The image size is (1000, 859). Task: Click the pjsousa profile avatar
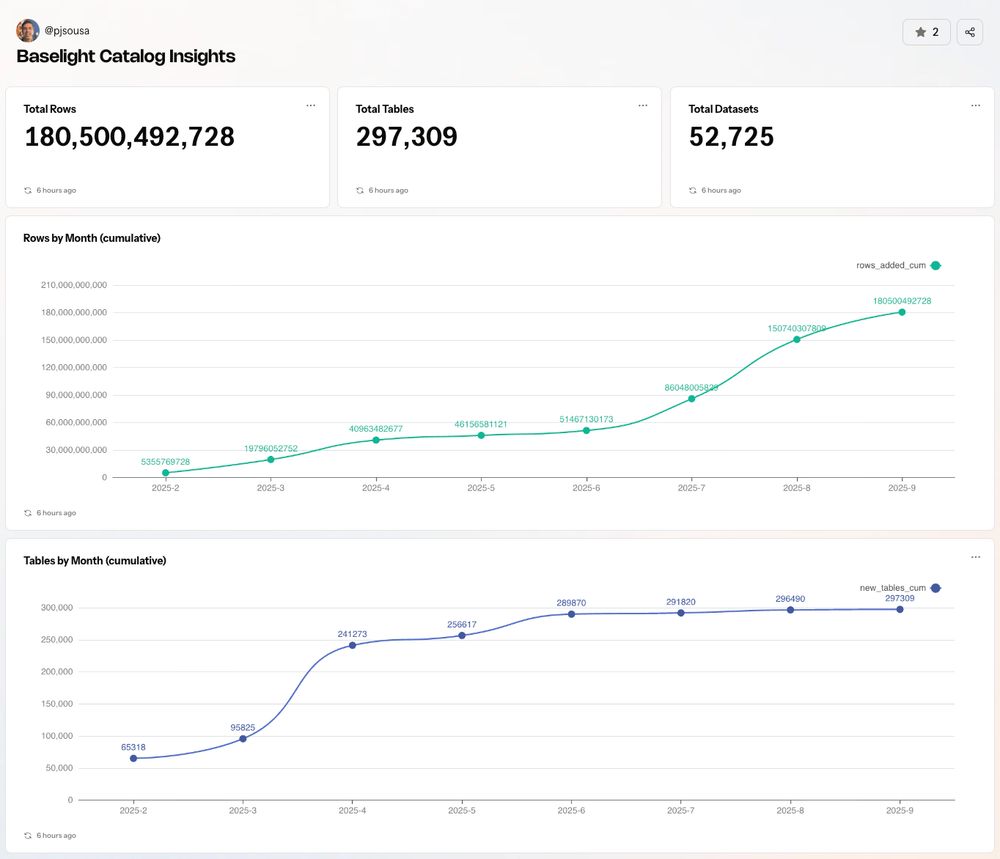27,31
